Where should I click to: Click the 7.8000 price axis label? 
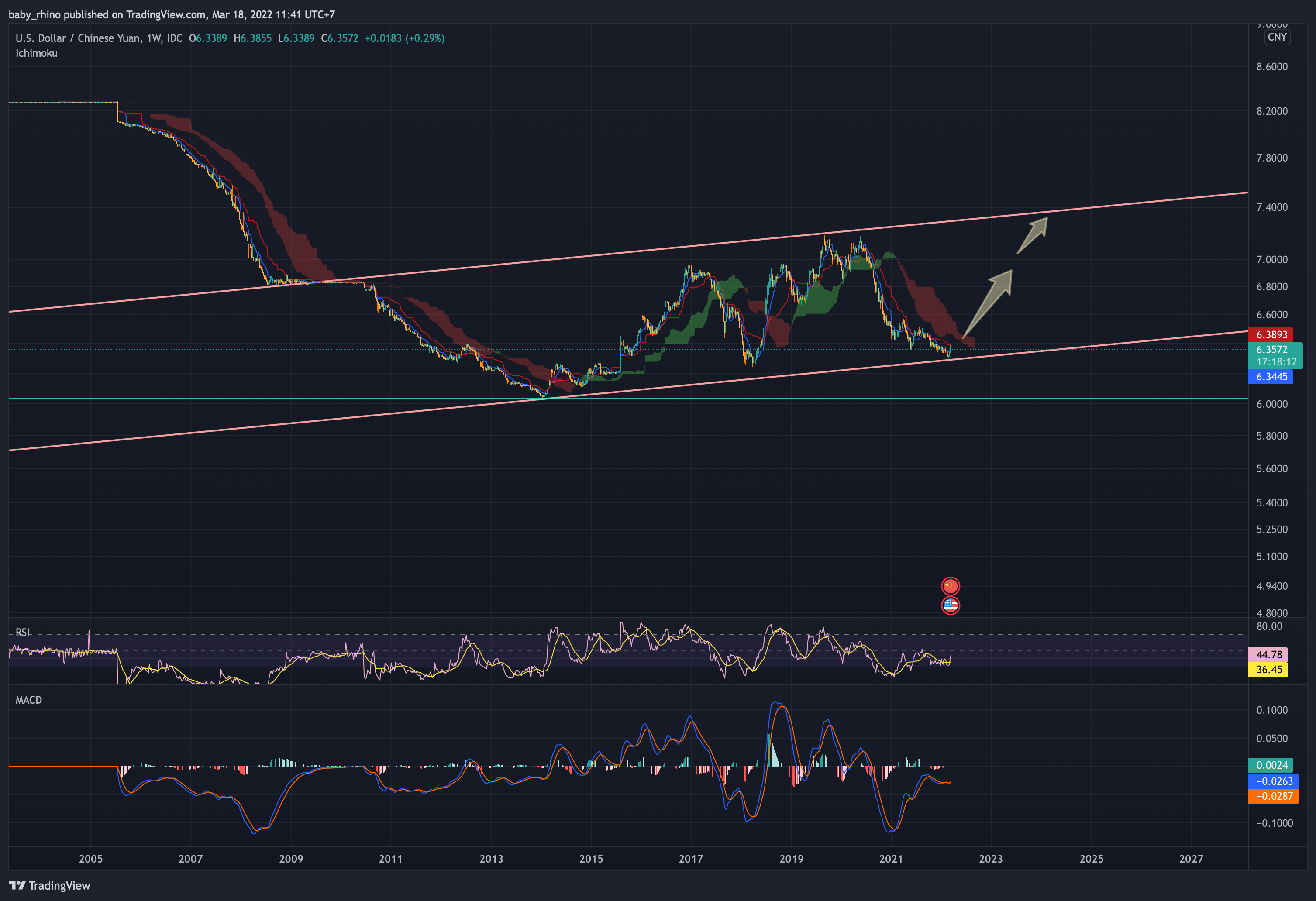[x=1272, y=158]
